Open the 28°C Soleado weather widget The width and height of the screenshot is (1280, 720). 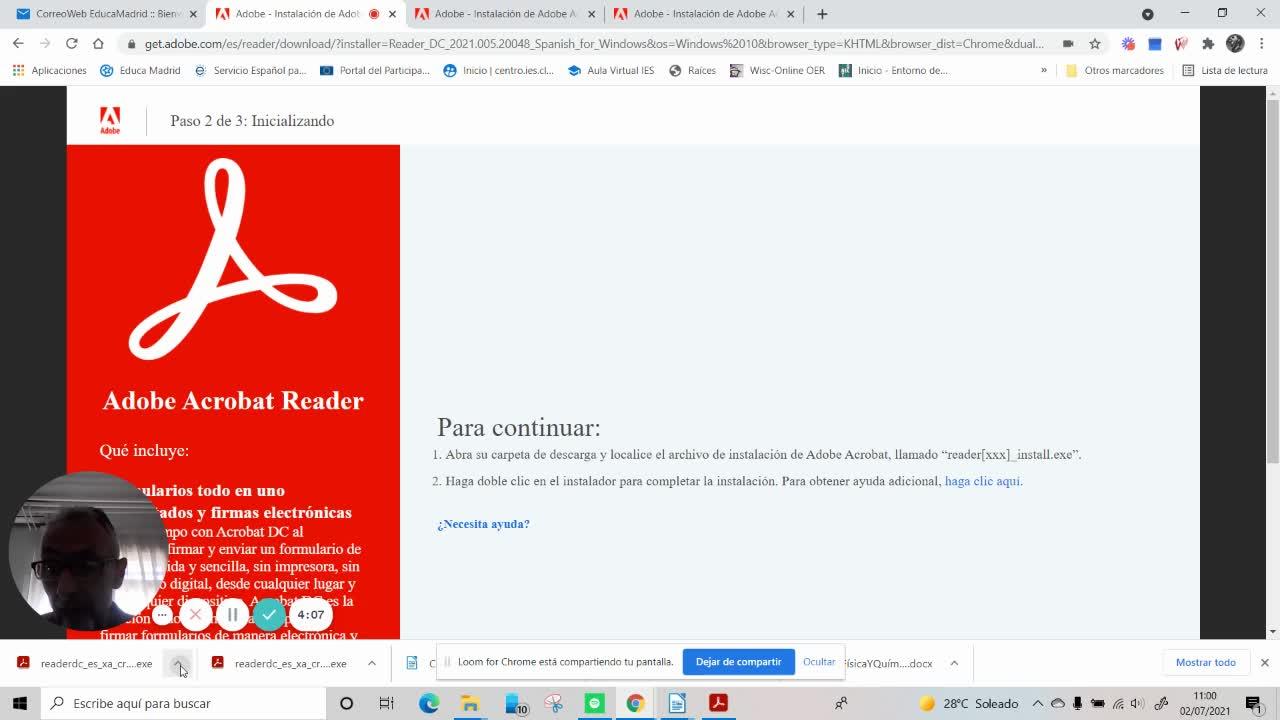point(969,703)
